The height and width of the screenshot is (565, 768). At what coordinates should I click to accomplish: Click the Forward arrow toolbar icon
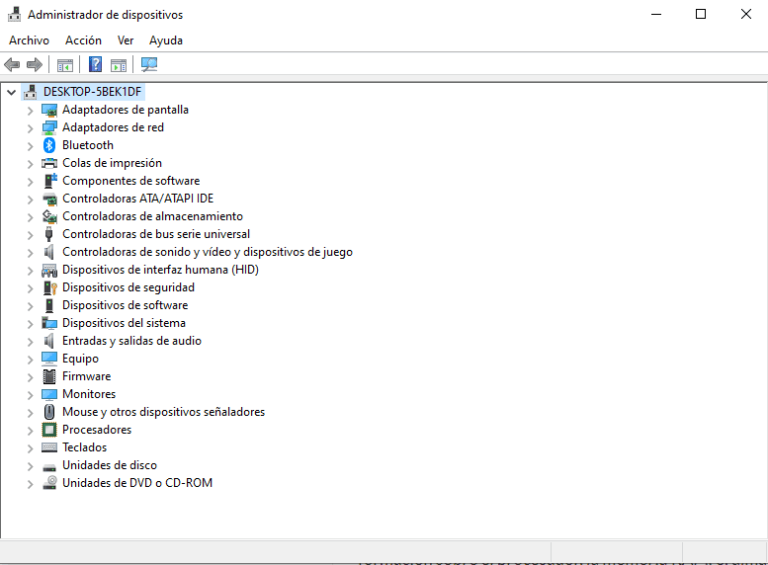34,64
